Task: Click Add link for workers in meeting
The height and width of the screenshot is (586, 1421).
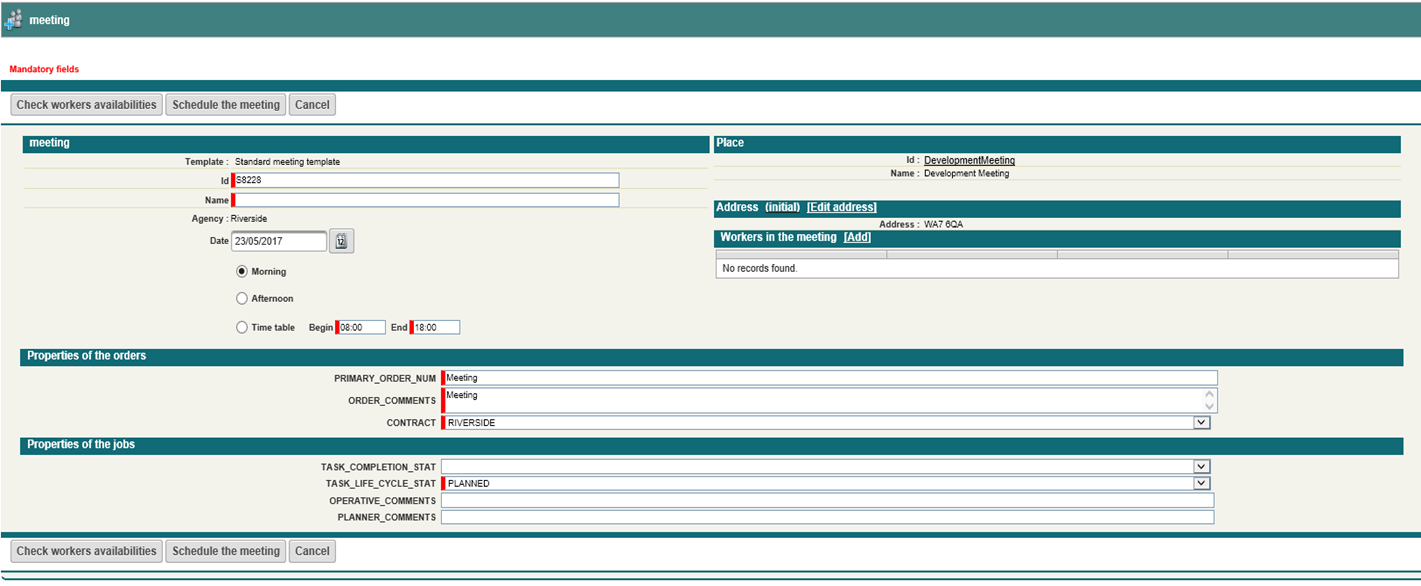Action: pyautogui.click(x=857, y=238)
